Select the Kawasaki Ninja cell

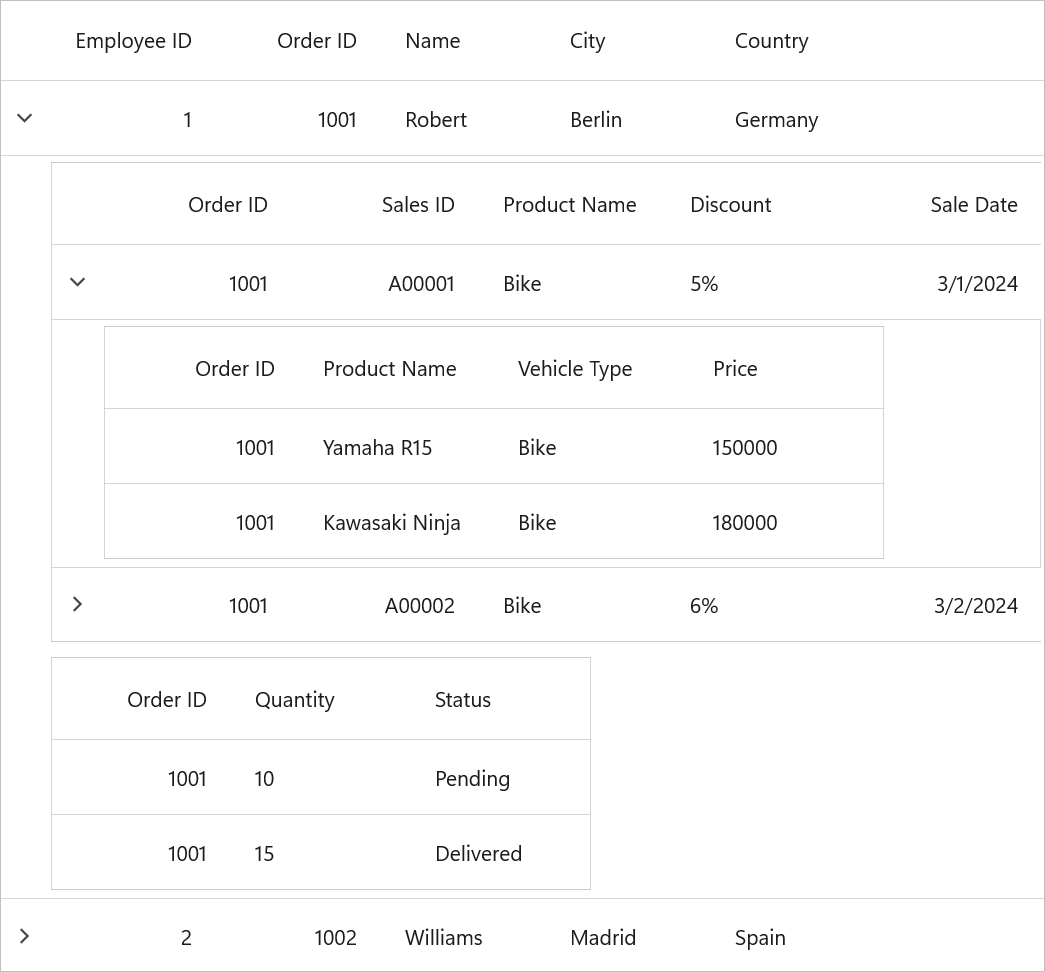click(x=391, y=523)
